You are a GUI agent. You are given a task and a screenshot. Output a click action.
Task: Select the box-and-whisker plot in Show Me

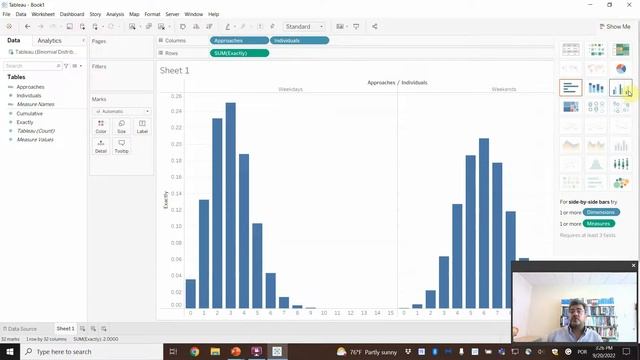click(x=621, y=164)
